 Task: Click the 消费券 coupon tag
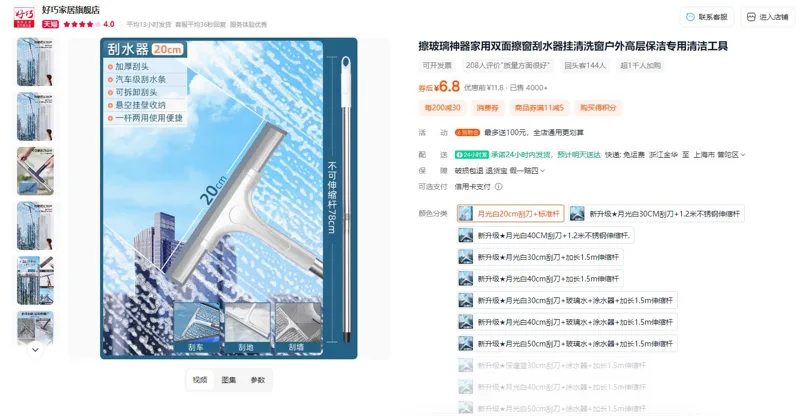pyautogui.click(x=487, y=108)
